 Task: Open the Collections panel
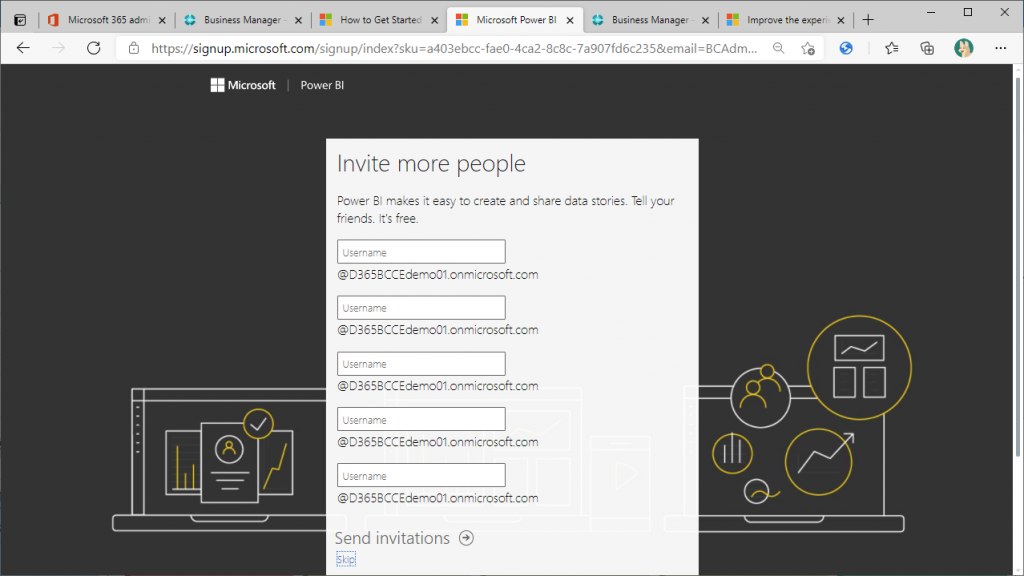927,48
